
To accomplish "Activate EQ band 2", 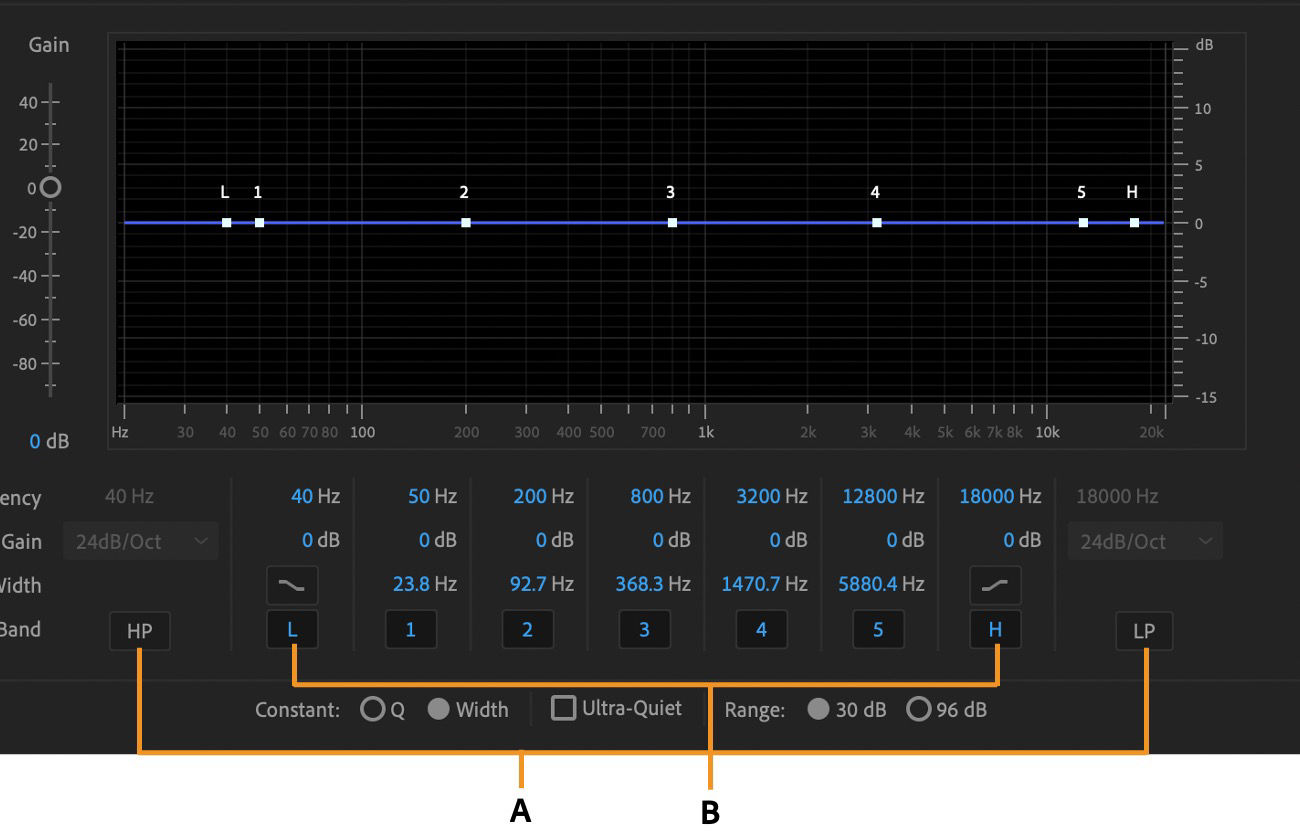I will 528,630.
